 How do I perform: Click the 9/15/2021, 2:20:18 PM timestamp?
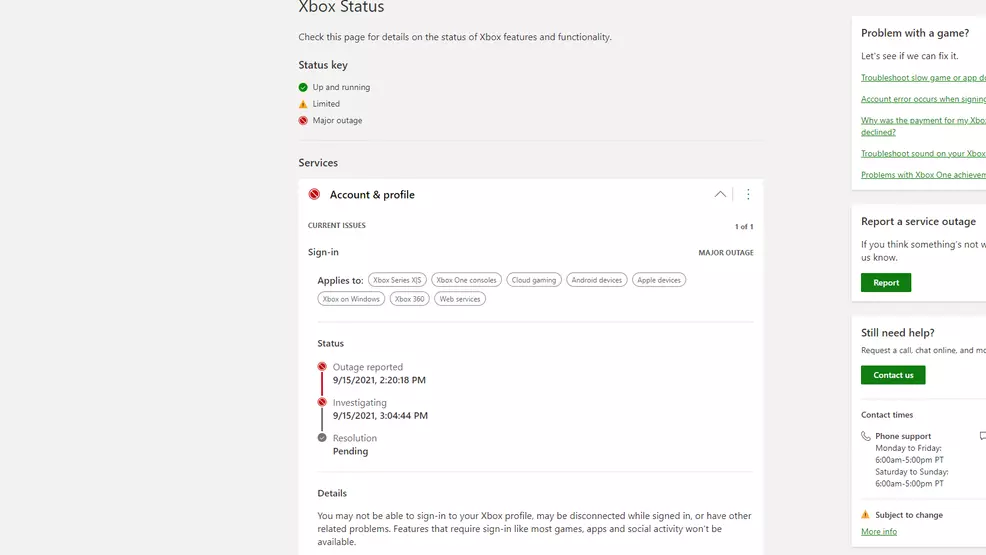379,380
